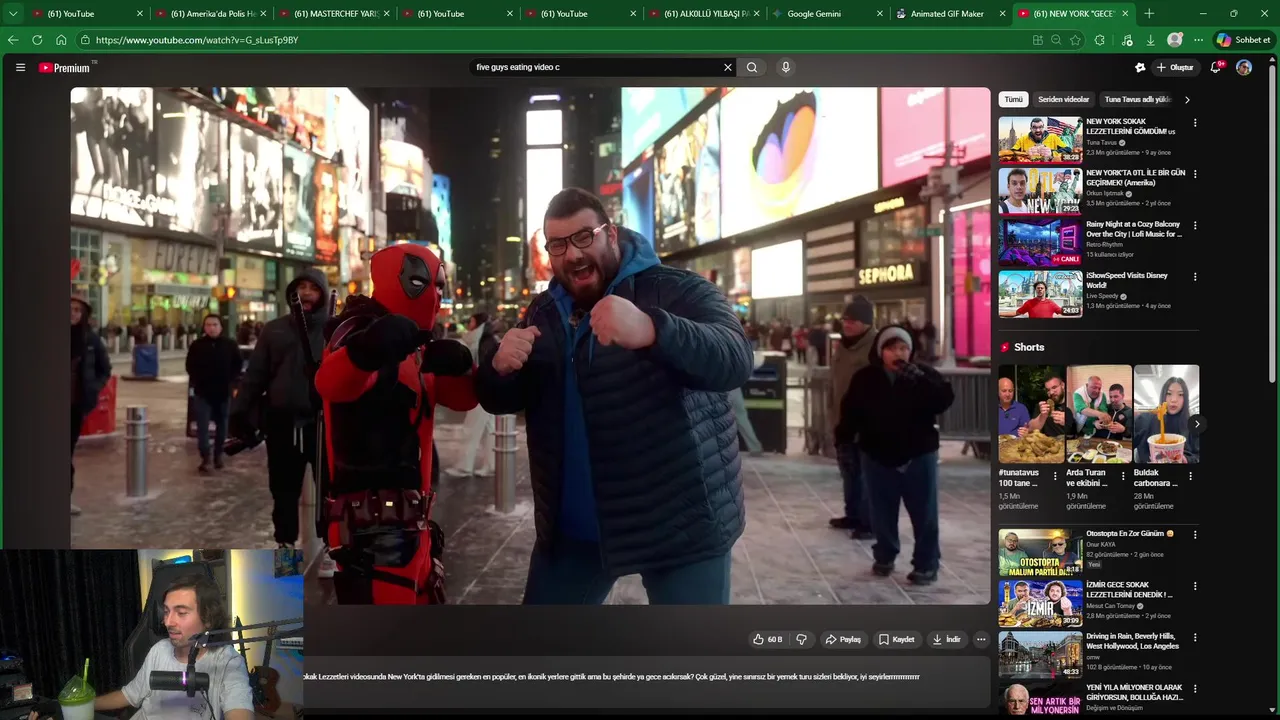Screen dimensions: 1280x720
Task: Open options for NEW YORK SOKAK LEZZETLERİNİ video
Action: [x=1194, y=123]
